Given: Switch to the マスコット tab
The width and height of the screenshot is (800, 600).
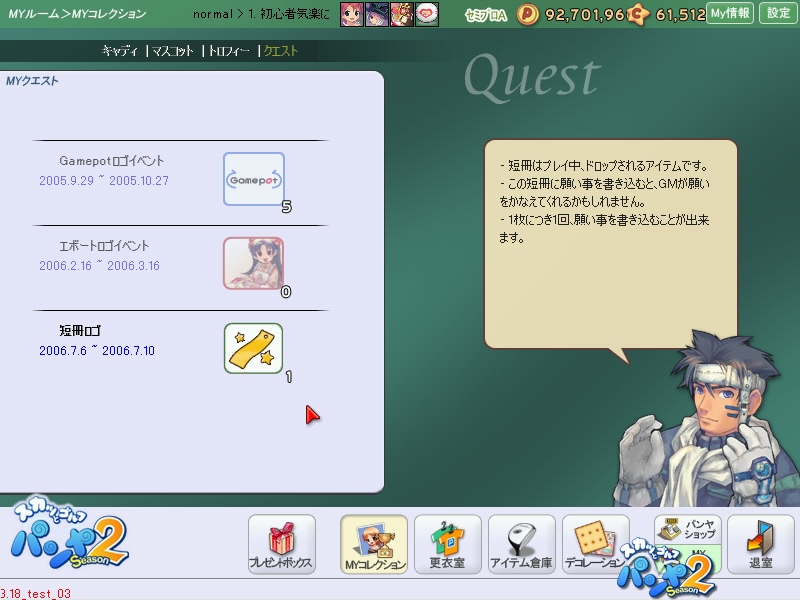Looking at the screenshot, I should click(174, 50).
